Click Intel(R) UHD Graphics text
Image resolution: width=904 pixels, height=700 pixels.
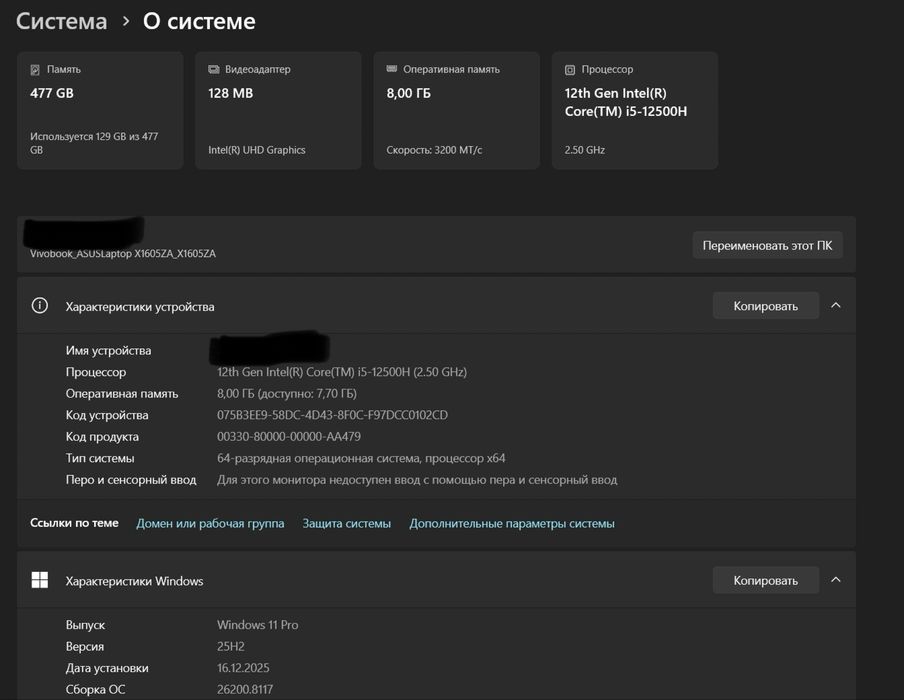[257, 150]
